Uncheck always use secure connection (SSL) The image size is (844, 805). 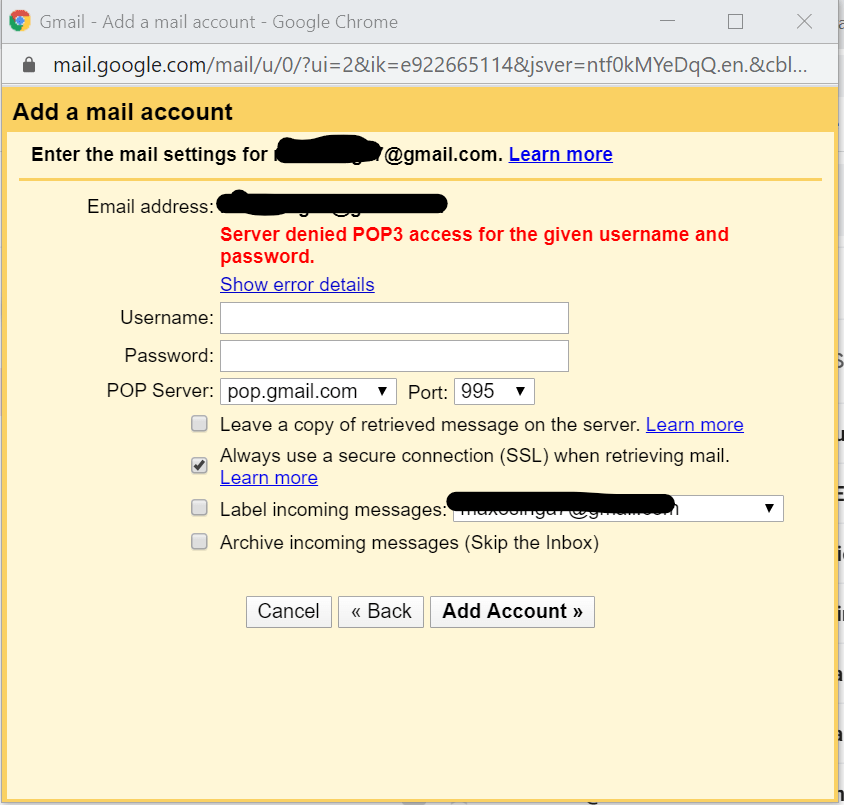[x=199, y=465]
